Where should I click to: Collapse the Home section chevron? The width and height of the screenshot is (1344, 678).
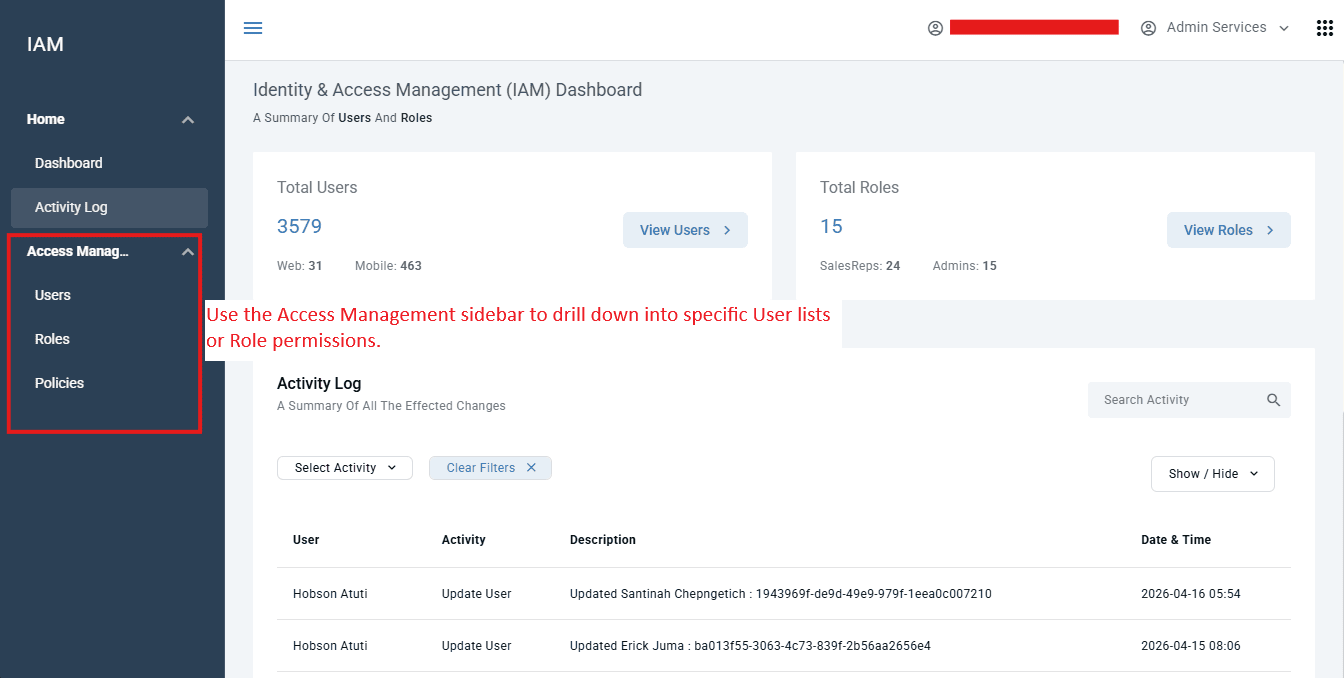tap(187, 120)
